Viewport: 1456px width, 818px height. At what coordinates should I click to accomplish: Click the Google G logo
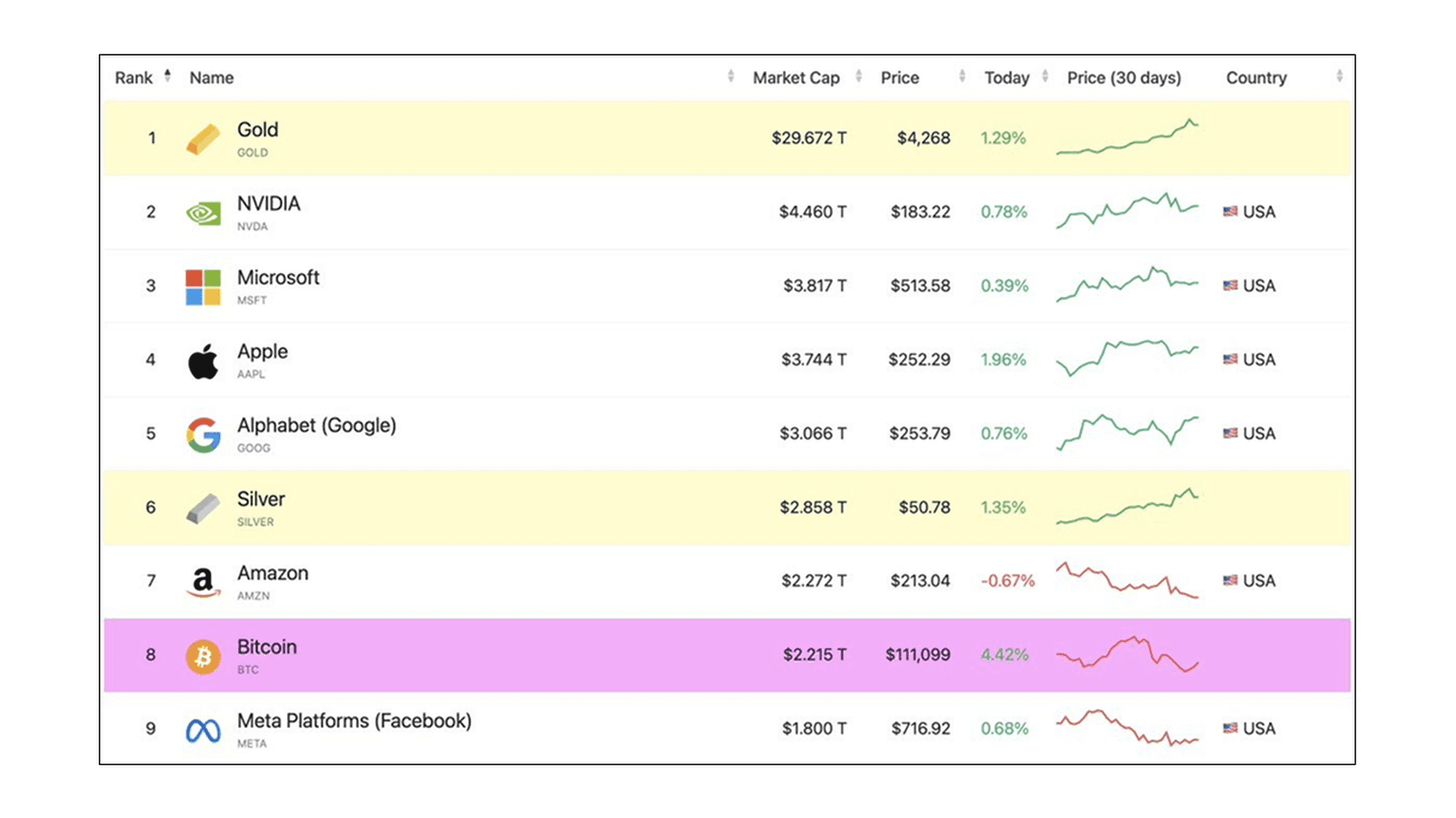[x=203, y=434]
